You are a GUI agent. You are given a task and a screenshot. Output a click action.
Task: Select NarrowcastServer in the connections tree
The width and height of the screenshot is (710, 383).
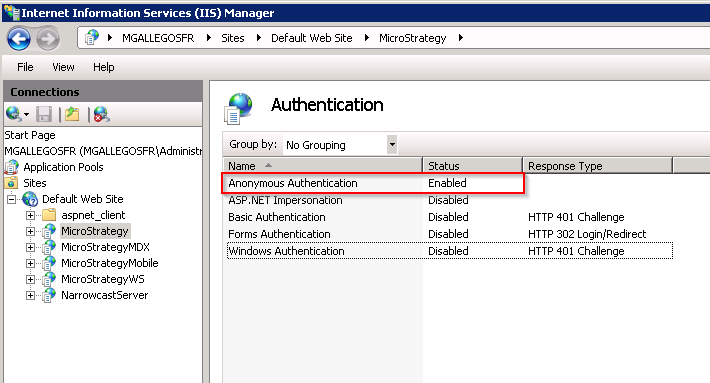pos(105,295)
